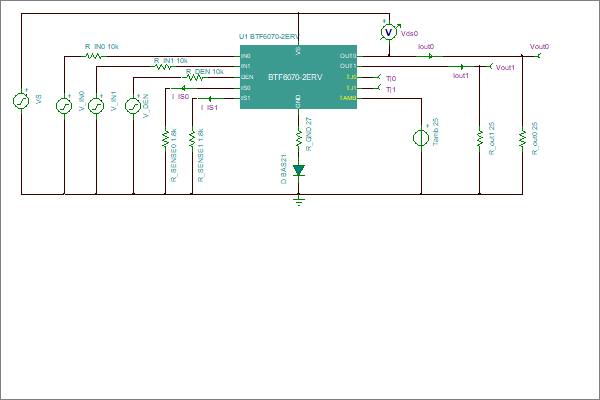Click the V_DEN source label text
The width and height of the screenshot is (600, 400).
pos(146,106)
